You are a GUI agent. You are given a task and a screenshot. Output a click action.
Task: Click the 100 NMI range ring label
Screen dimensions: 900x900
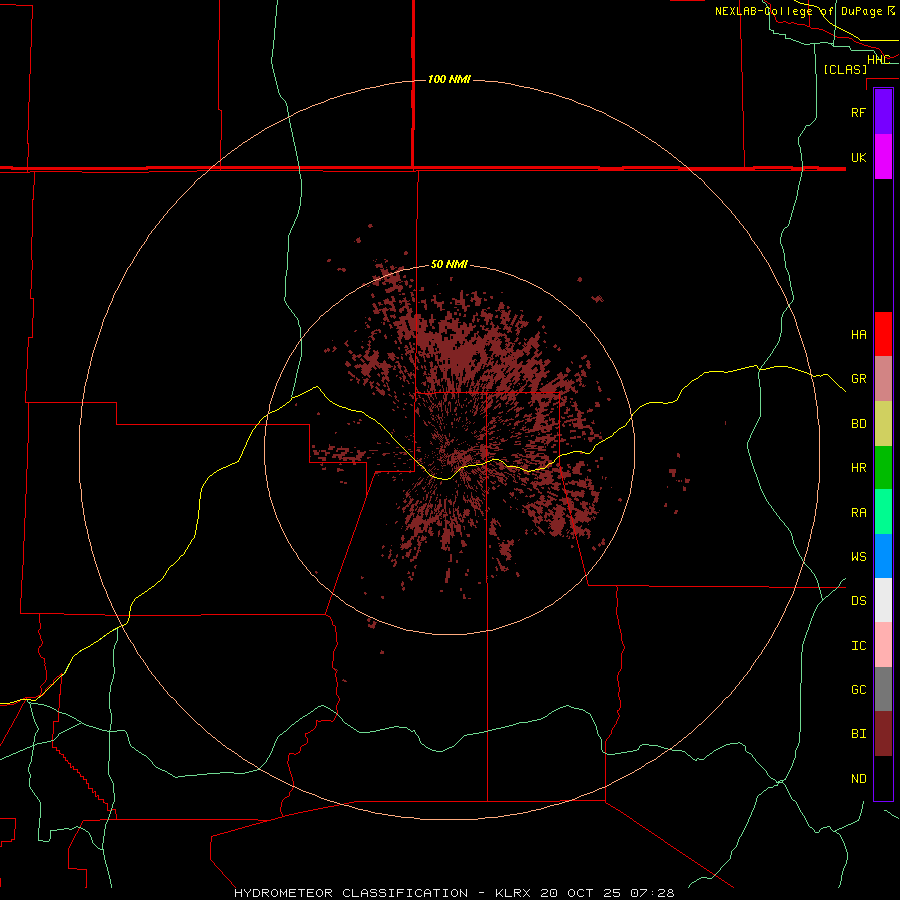pos(449,79)
